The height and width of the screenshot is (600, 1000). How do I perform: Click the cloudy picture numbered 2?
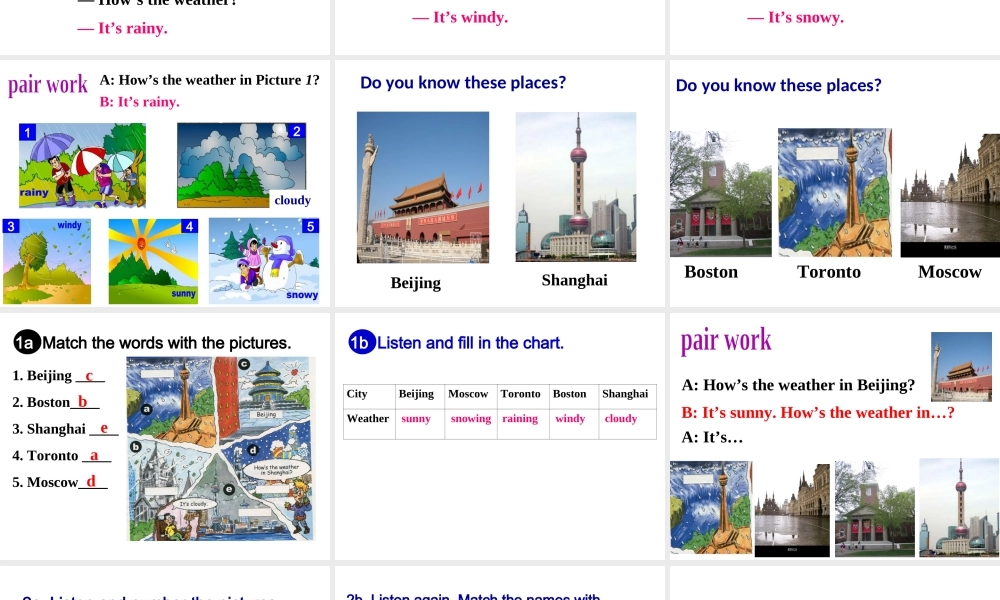[242, 165]
